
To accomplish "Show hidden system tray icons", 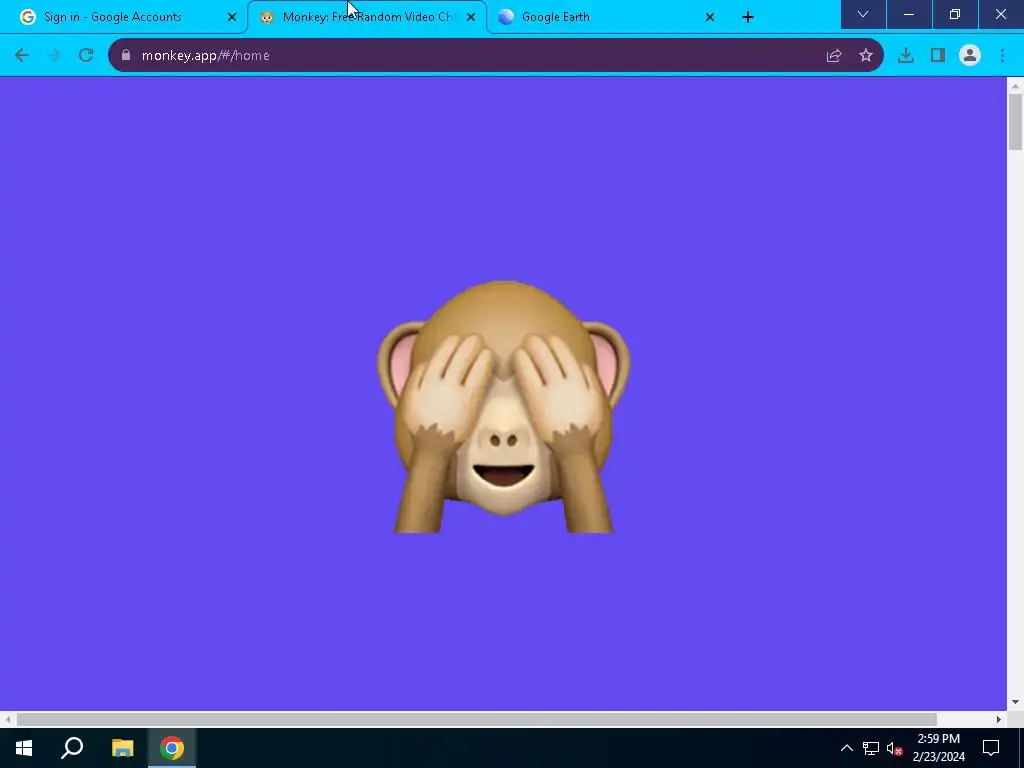I will point(846,748).
